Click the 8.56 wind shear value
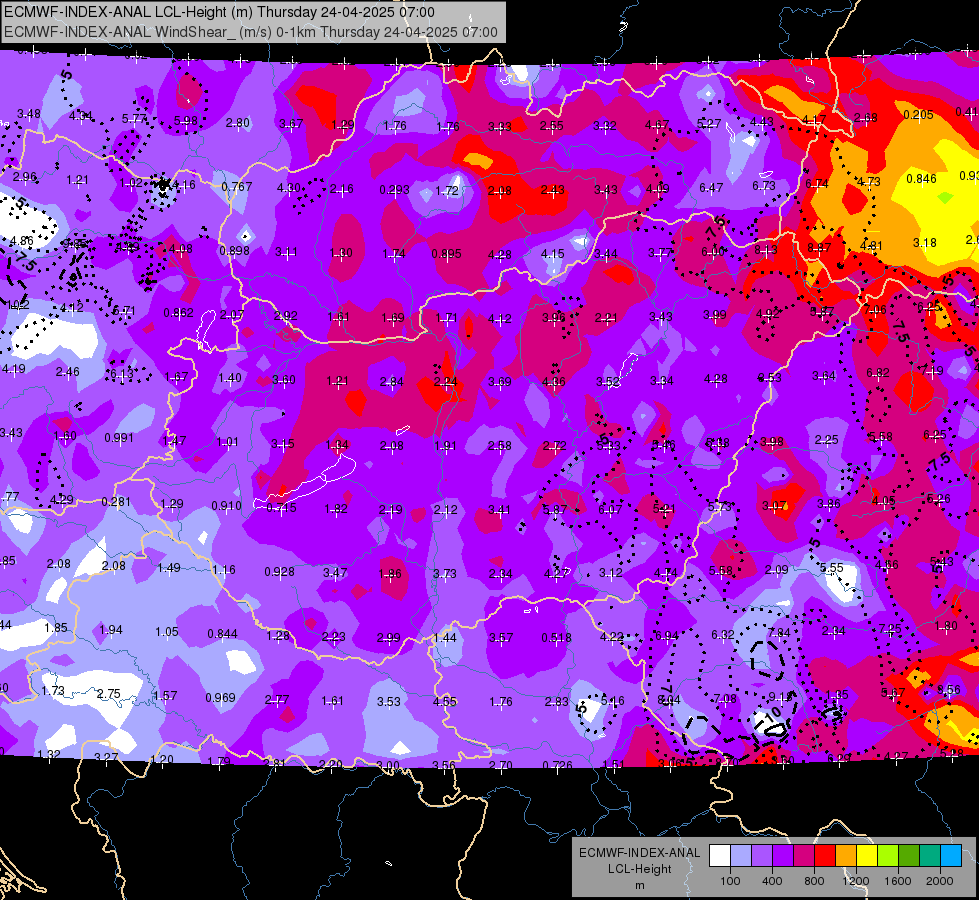This screenshot has height=900, width=979. [x=949, y=690]
